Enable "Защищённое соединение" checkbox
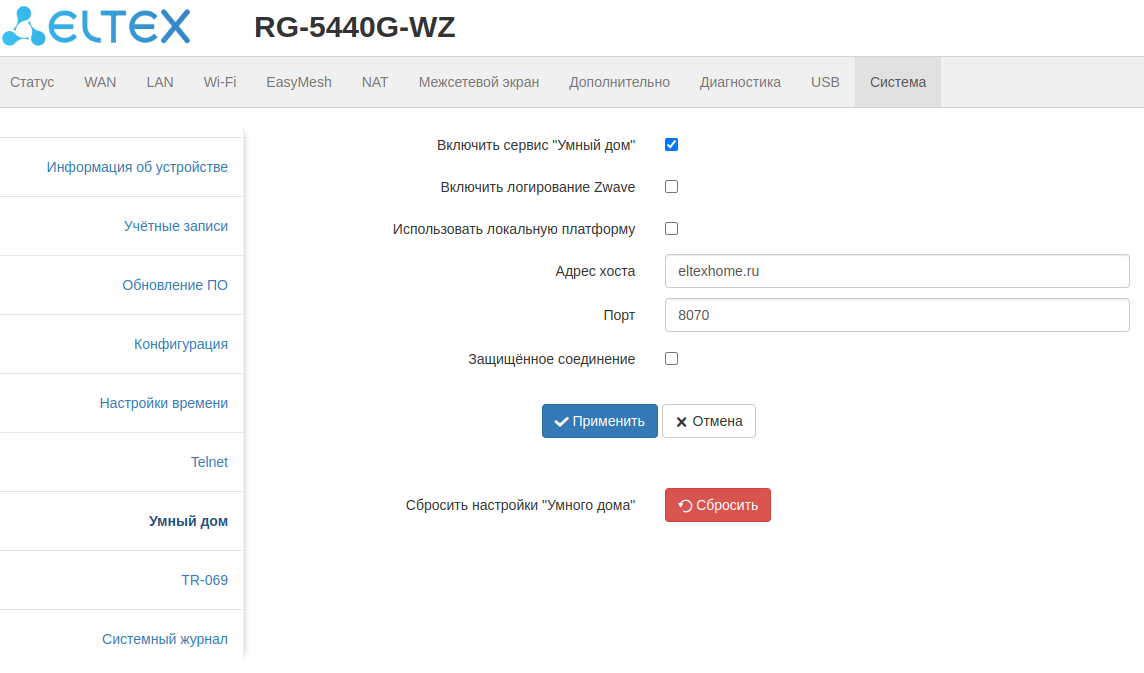Image resolution: width=1144 pixels, height=673 pixels. (672, 358)
